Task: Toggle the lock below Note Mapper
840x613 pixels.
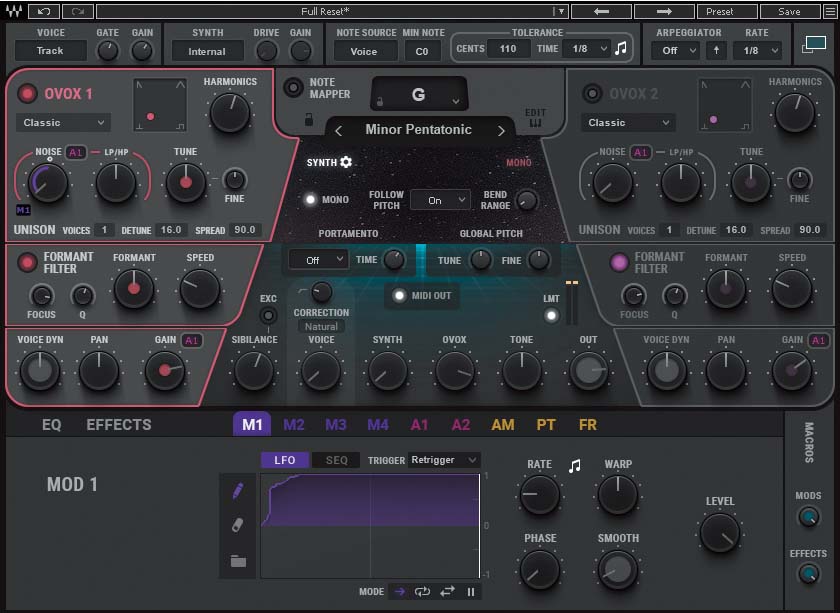Action: click(x=309, y=119)
